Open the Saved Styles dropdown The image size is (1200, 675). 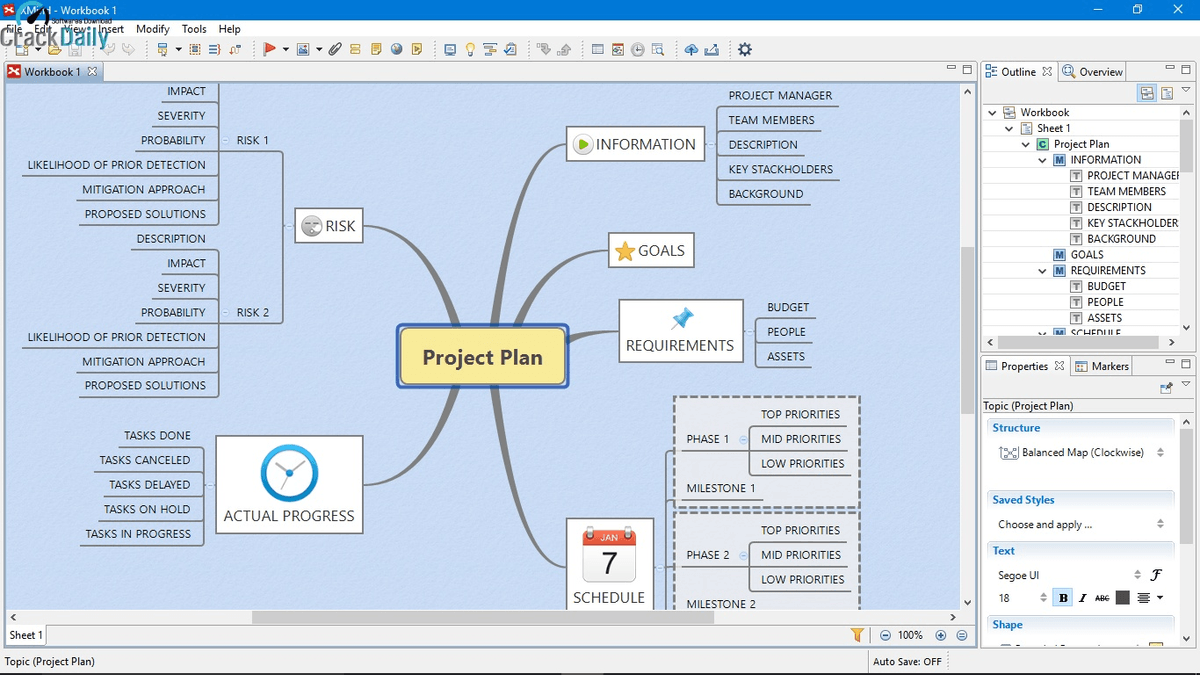[1082, 524]
